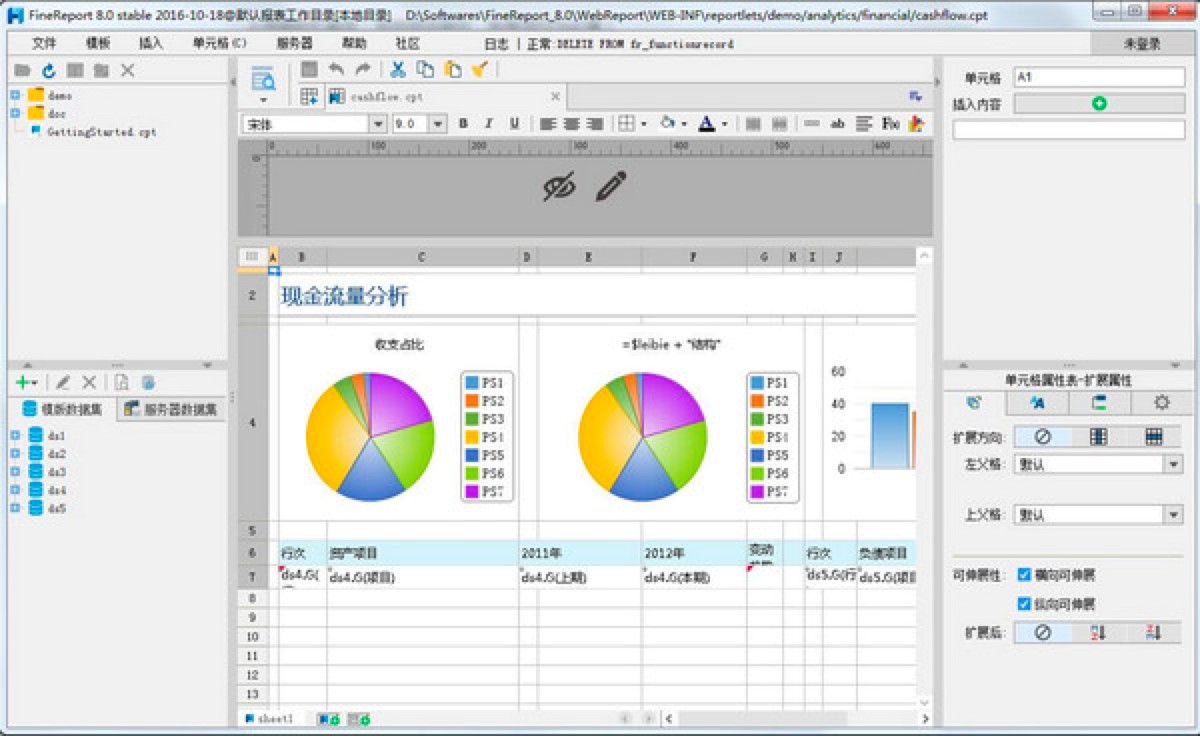This screenshot has height=736, width=1200.
Task: Toggle bold text formatting
Action: (x=463, y=124)
